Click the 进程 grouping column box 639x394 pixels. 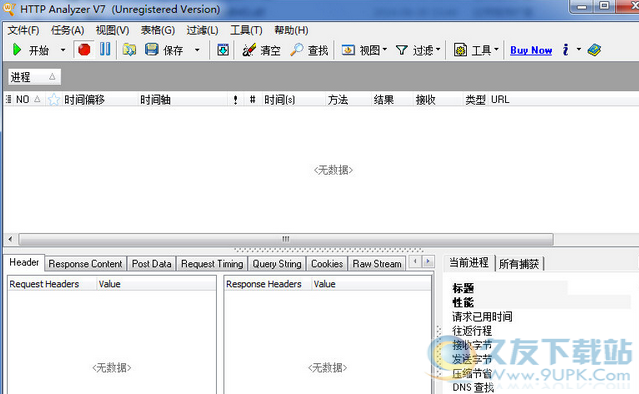(x=34, y=77)
